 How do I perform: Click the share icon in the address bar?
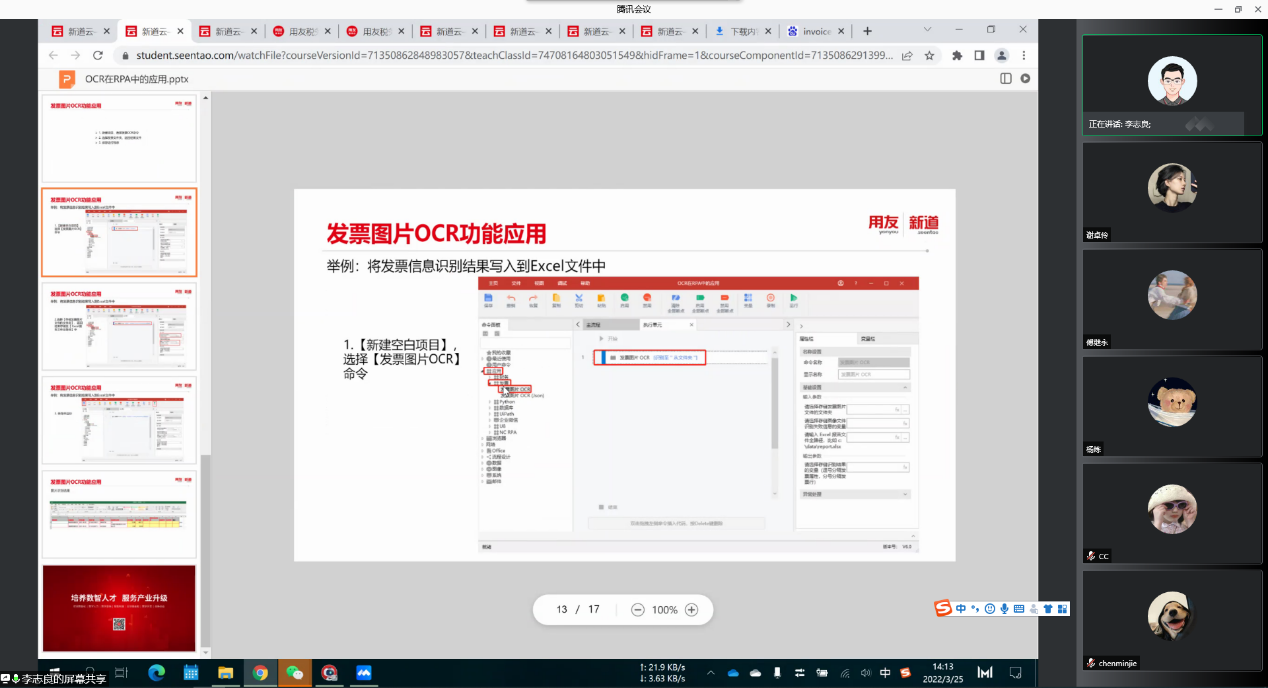[x=907, y=55]
